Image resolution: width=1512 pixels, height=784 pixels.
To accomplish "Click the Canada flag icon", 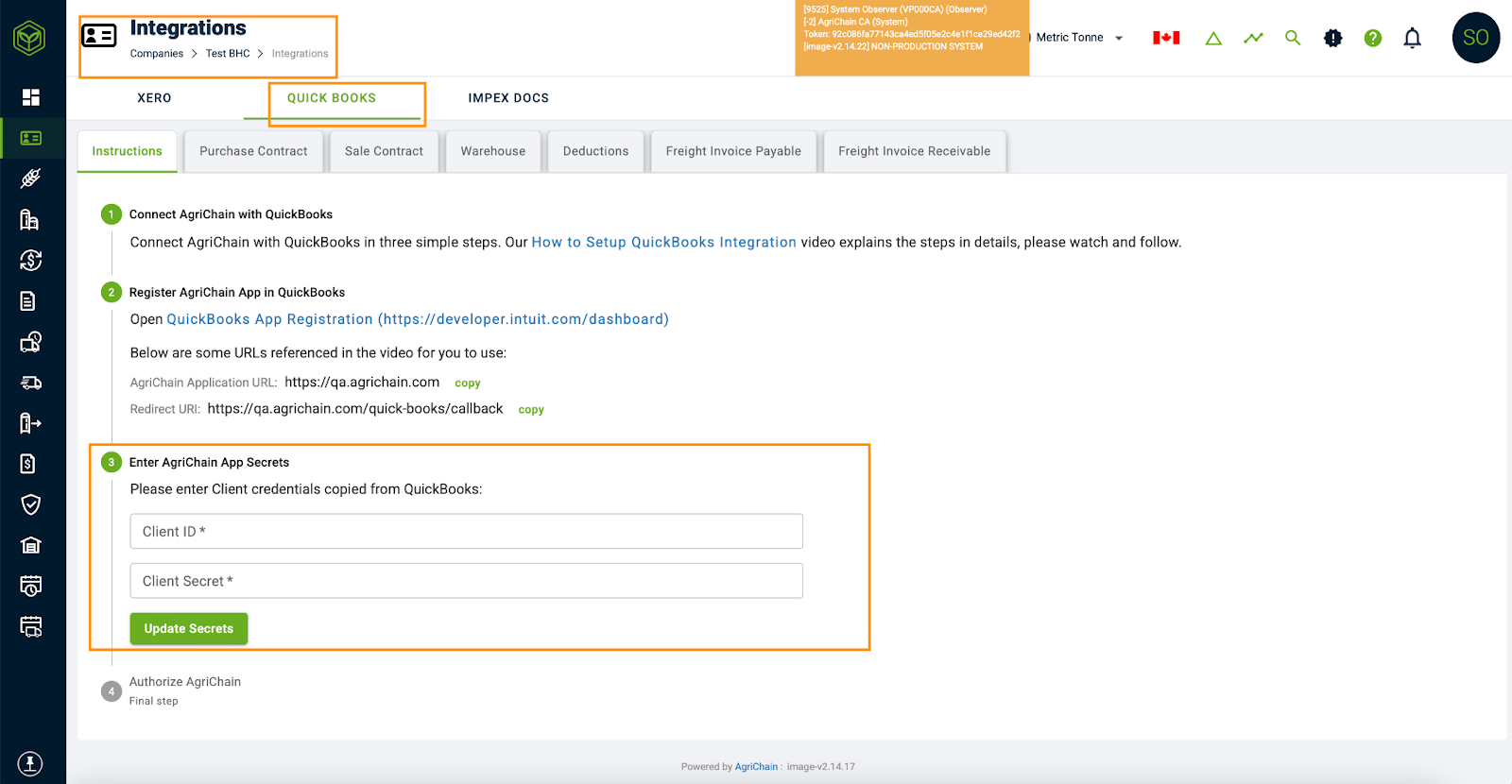I will click(x=1166, y=38).
